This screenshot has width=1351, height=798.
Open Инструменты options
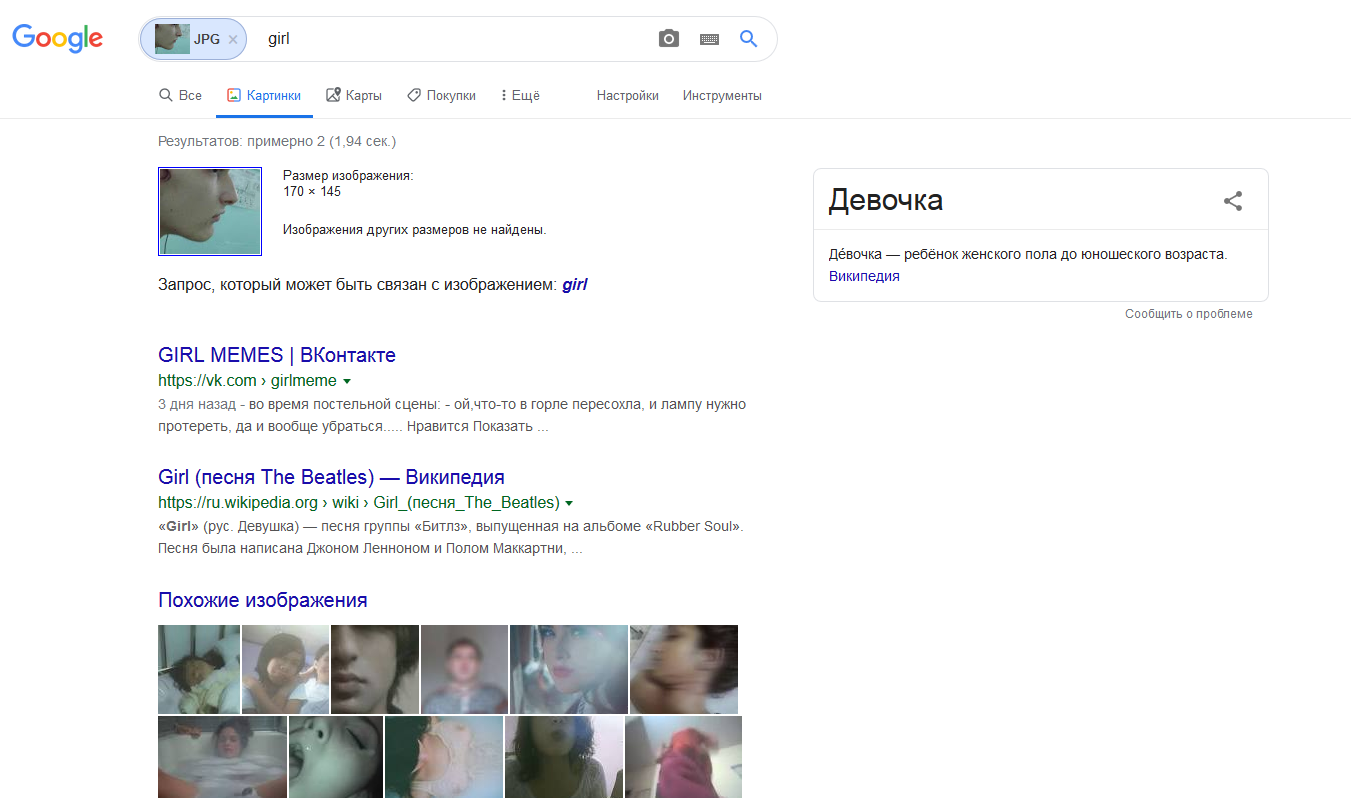click(722, 96)
